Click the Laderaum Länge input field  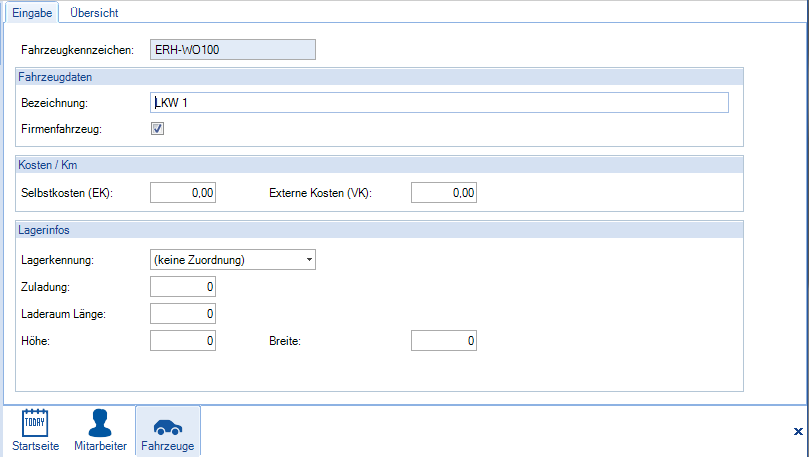[x=183, y=314]
